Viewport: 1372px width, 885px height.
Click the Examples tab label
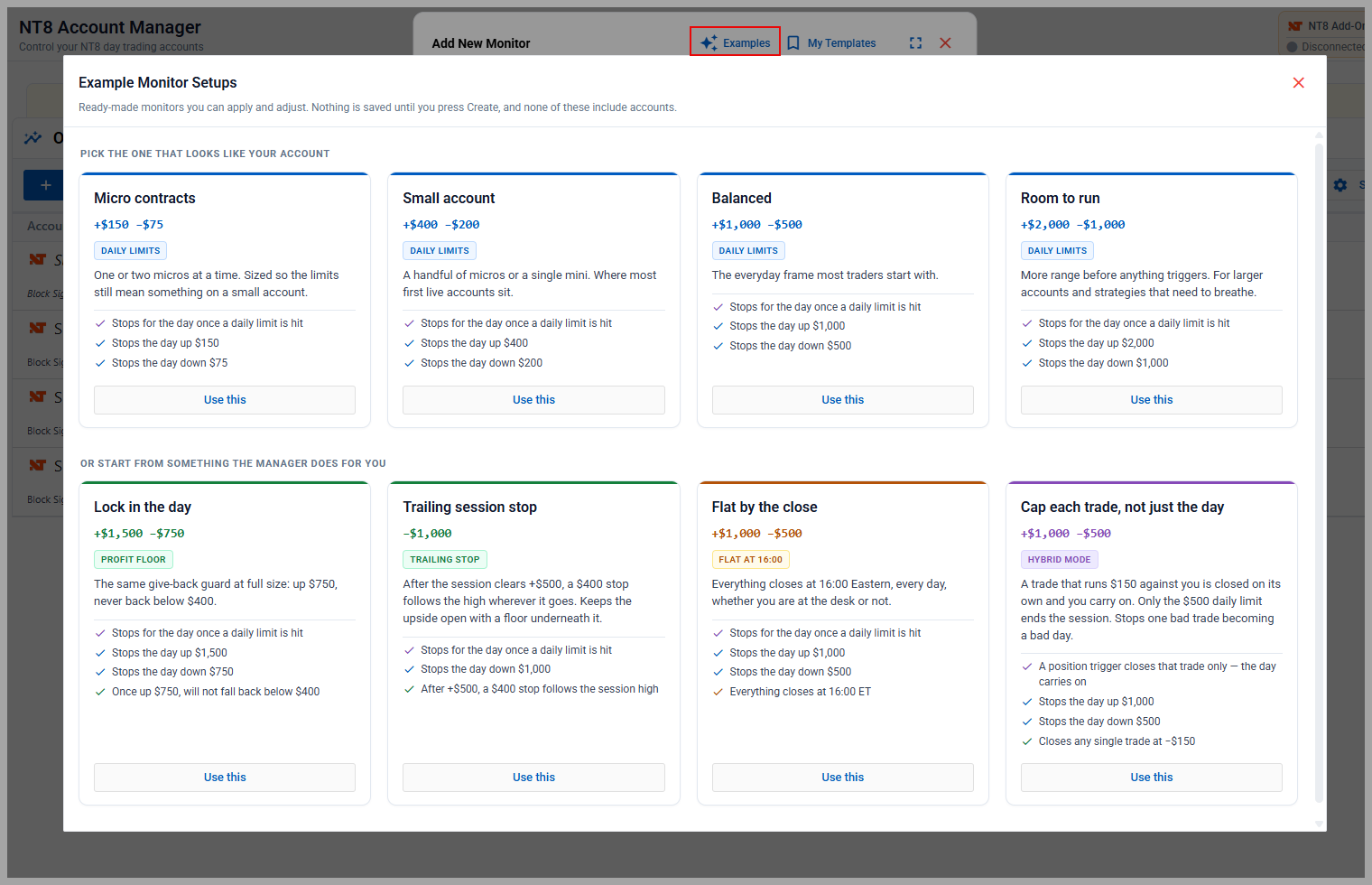(746, 43)
